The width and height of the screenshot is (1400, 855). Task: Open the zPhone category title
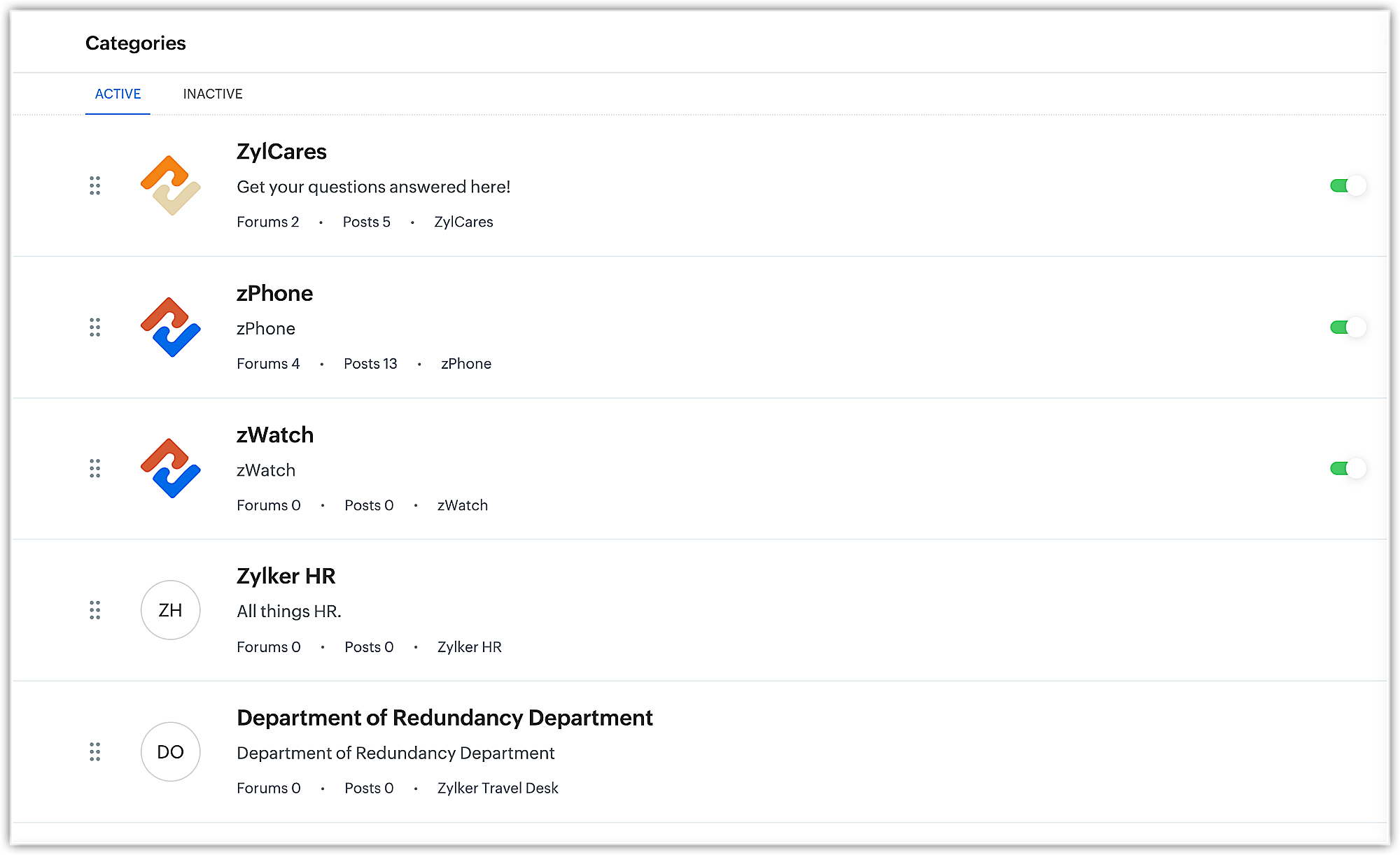click(274, 293)
